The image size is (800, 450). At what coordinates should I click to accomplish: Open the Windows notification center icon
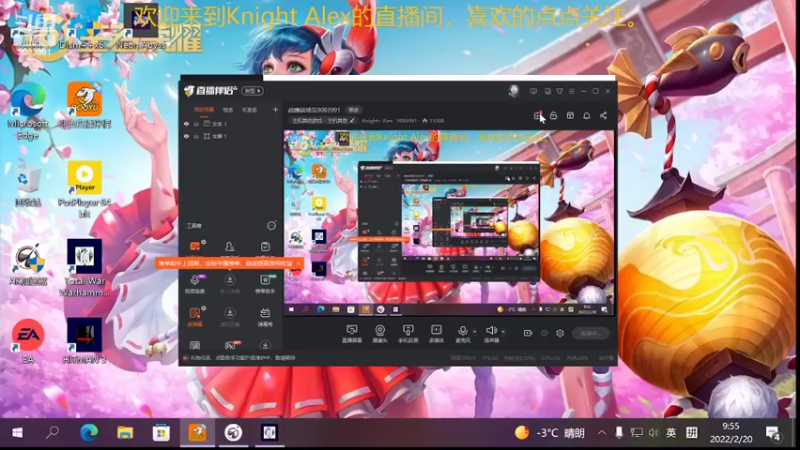772,433
